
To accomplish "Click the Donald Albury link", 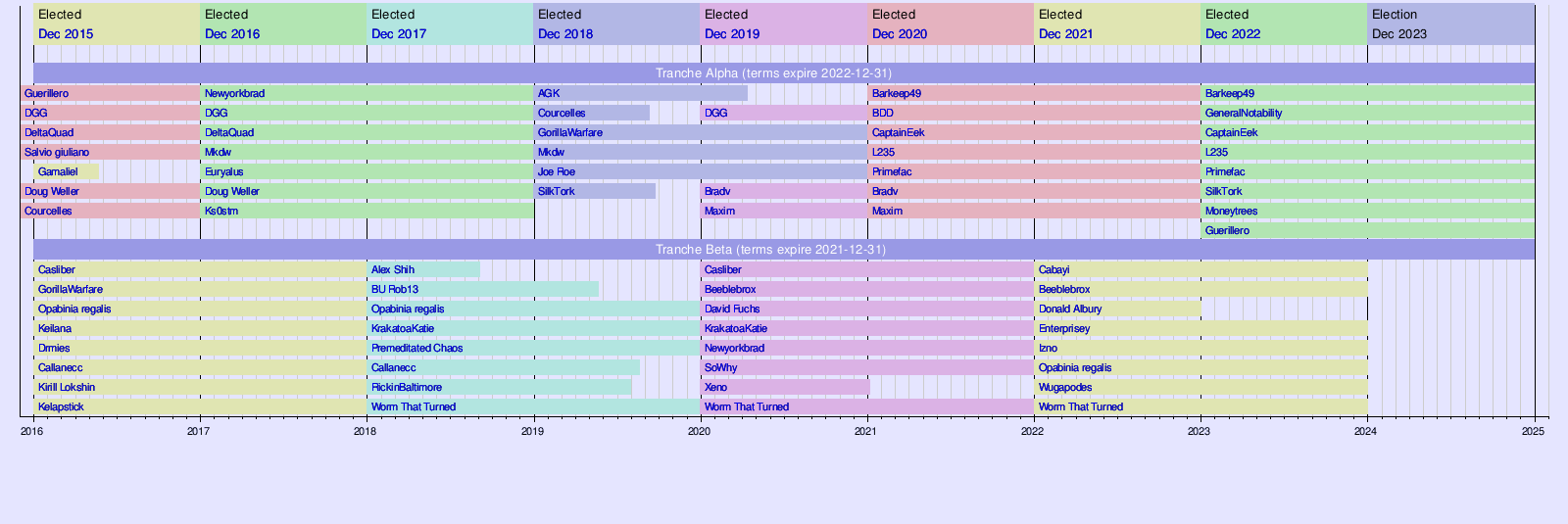I will click(1070, 310).
